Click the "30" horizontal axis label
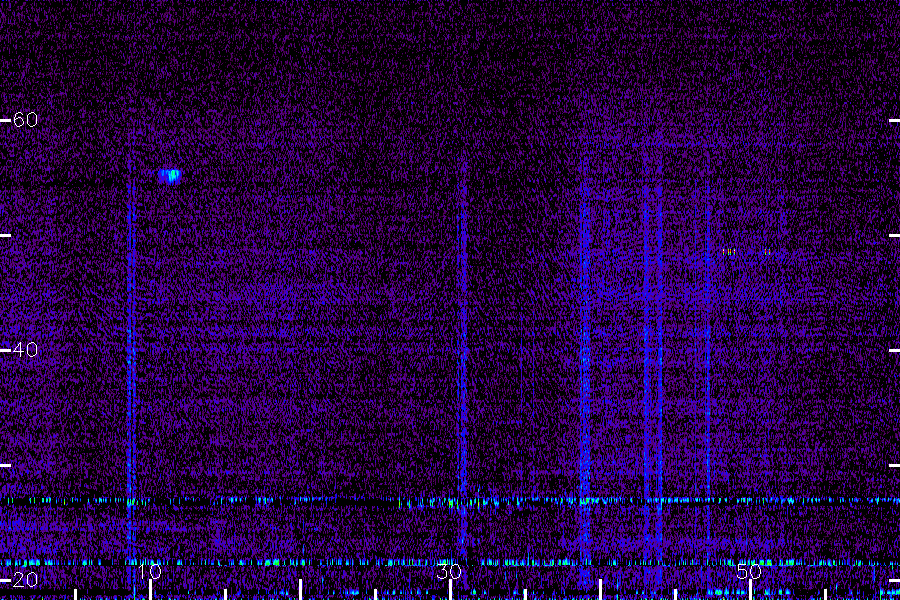 (x=449, y=571)
